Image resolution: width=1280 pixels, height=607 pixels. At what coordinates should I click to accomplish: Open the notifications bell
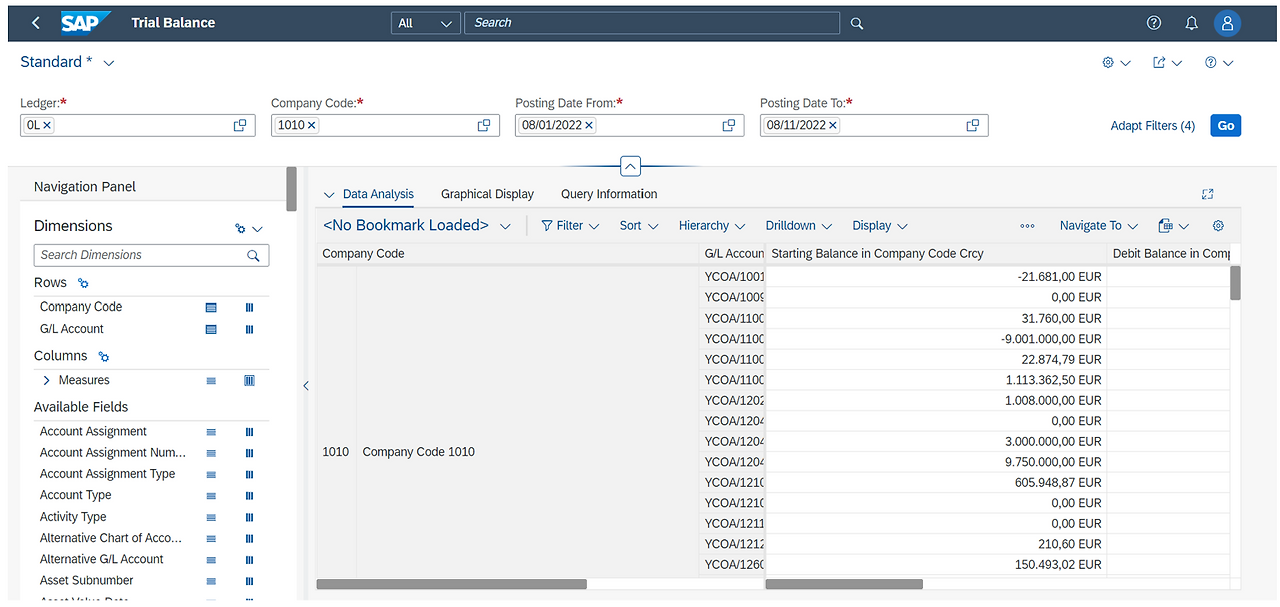point(1191,22)
